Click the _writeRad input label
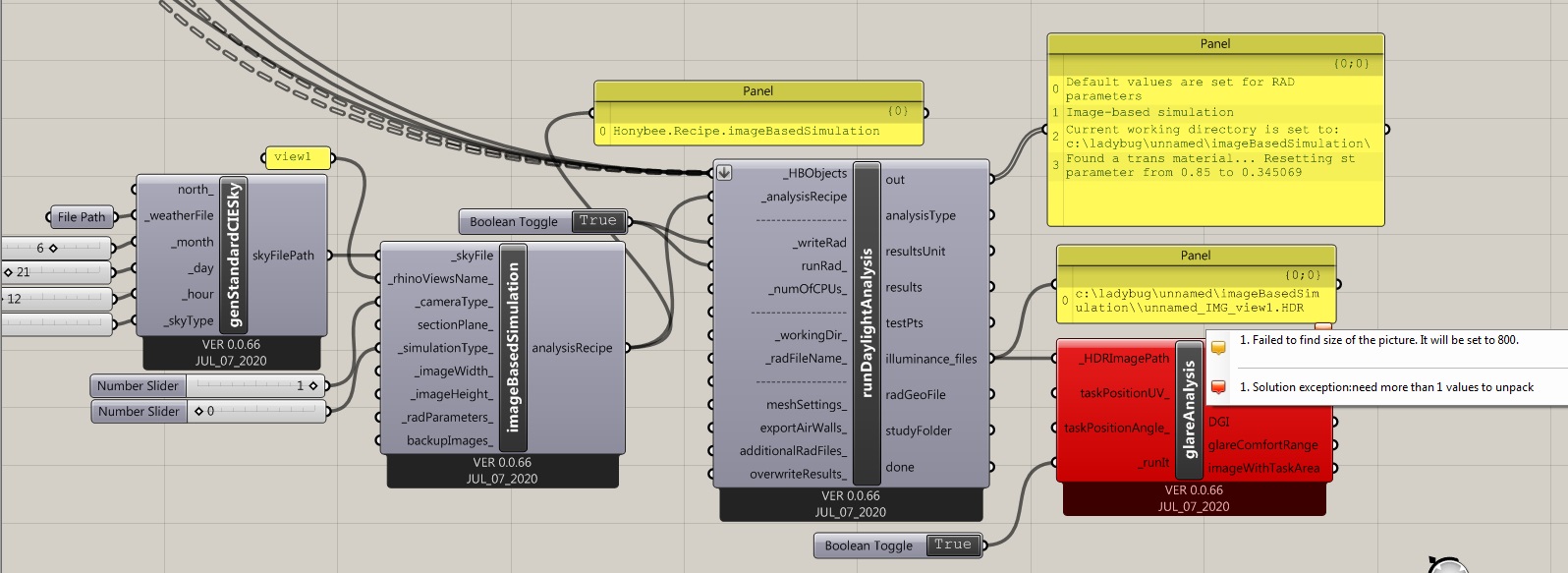1568x573 pixels. coord(820,243)
